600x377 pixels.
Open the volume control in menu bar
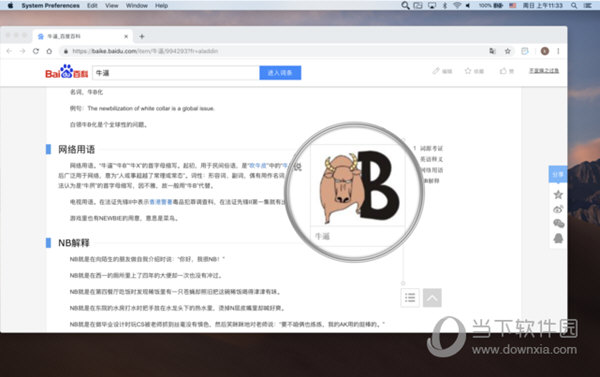click(x=468, y=5)
